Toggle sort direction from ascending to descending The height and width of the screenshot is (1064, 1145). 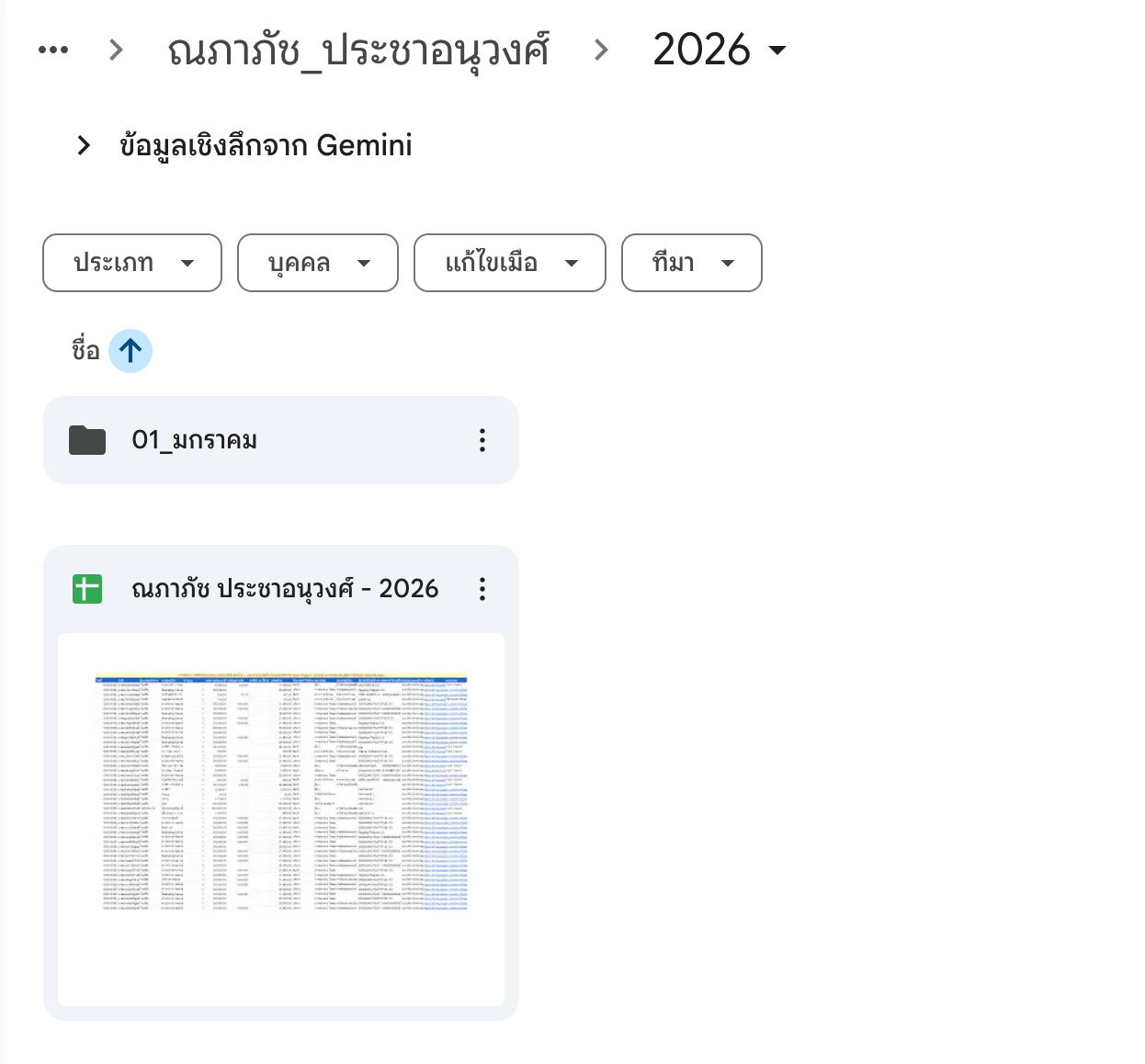coord(130,351)
